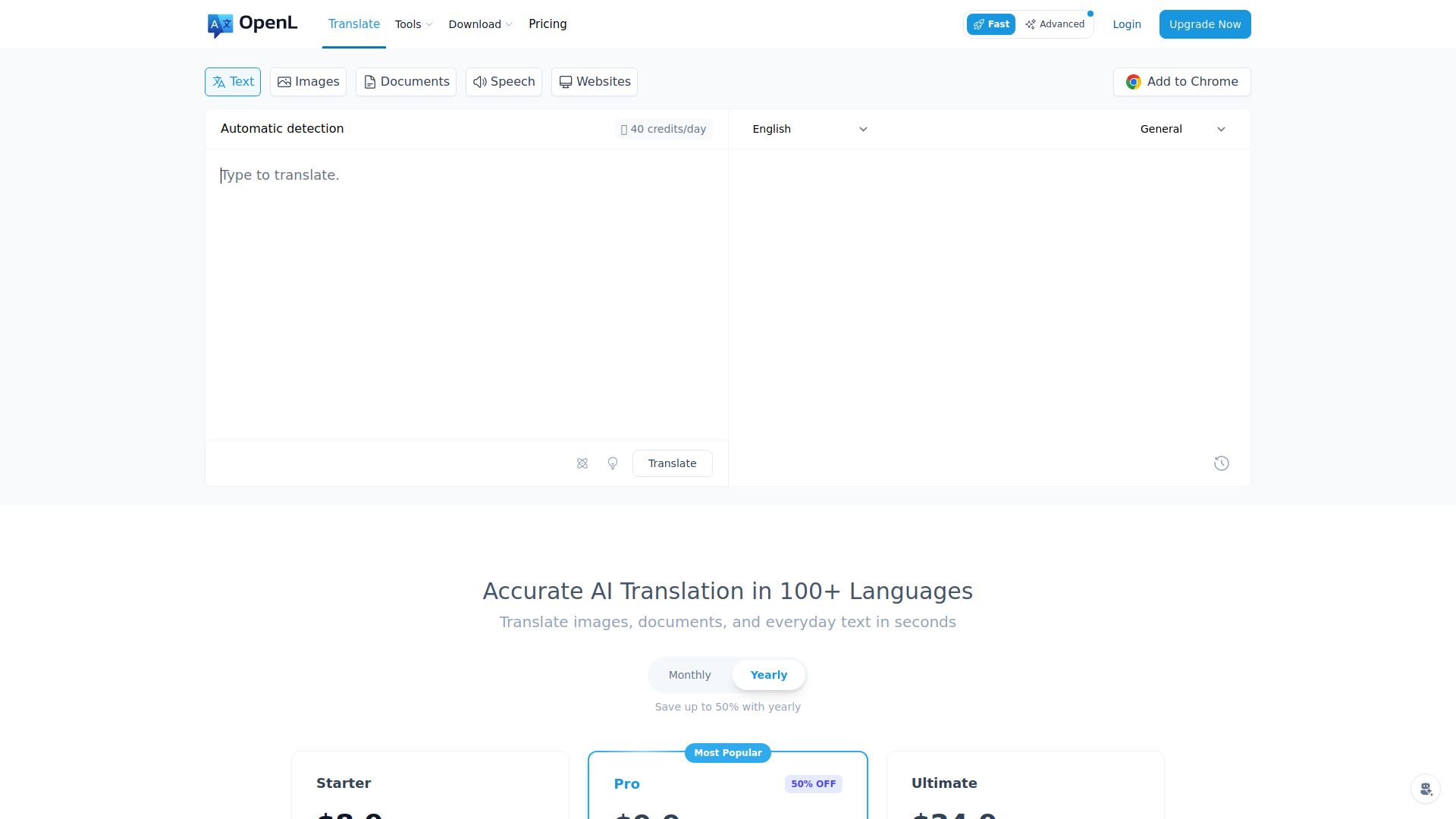Click the 50% OFF badge
1456x819 pixels.
tap(814, 784)
